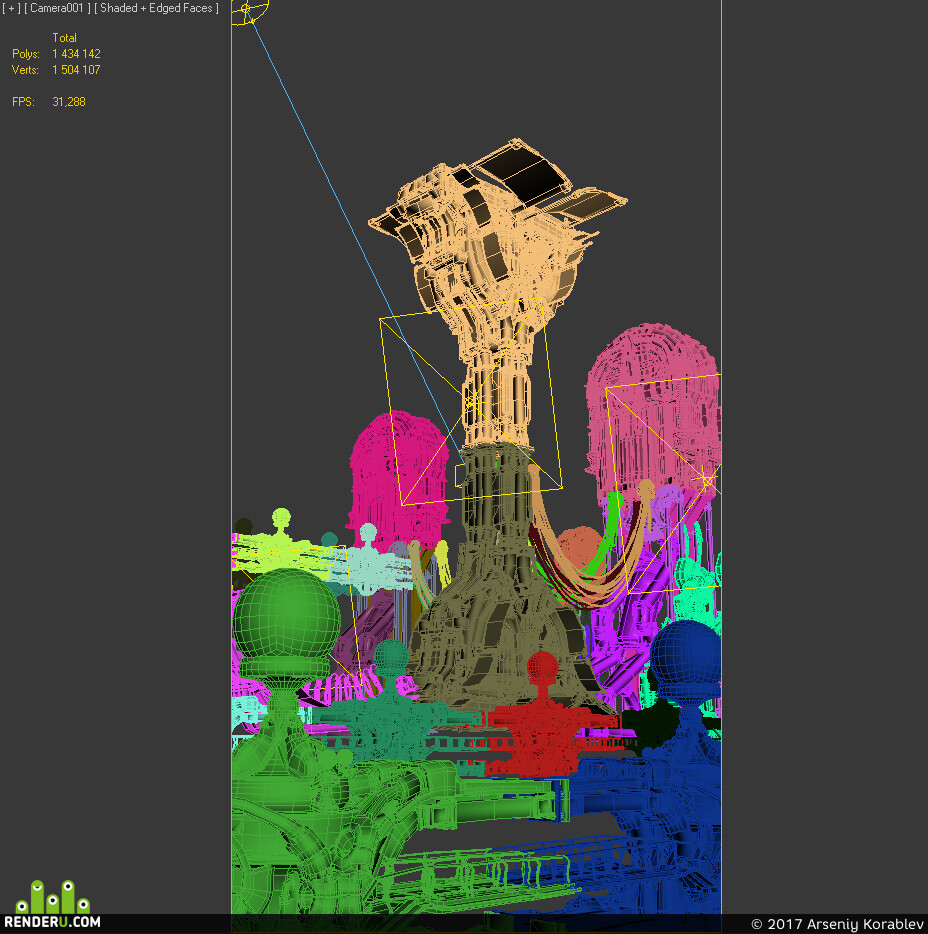Open the [+] general viewport menu
Viewport: 928px width, 934px height.
tap(11, 8)
